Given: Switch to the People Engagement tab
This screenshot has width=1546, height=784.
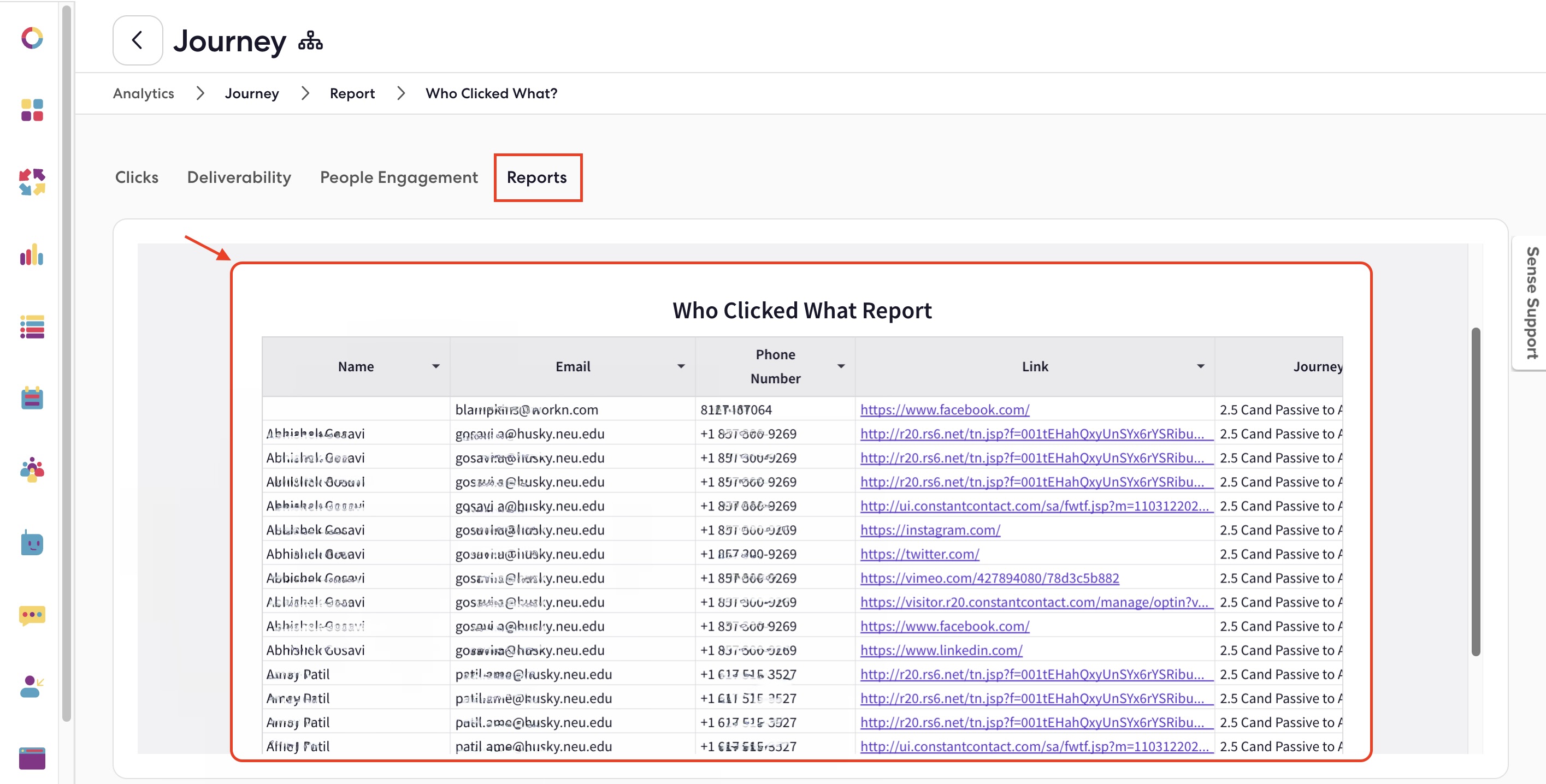Looking at the screenshot, I should 399,177.
